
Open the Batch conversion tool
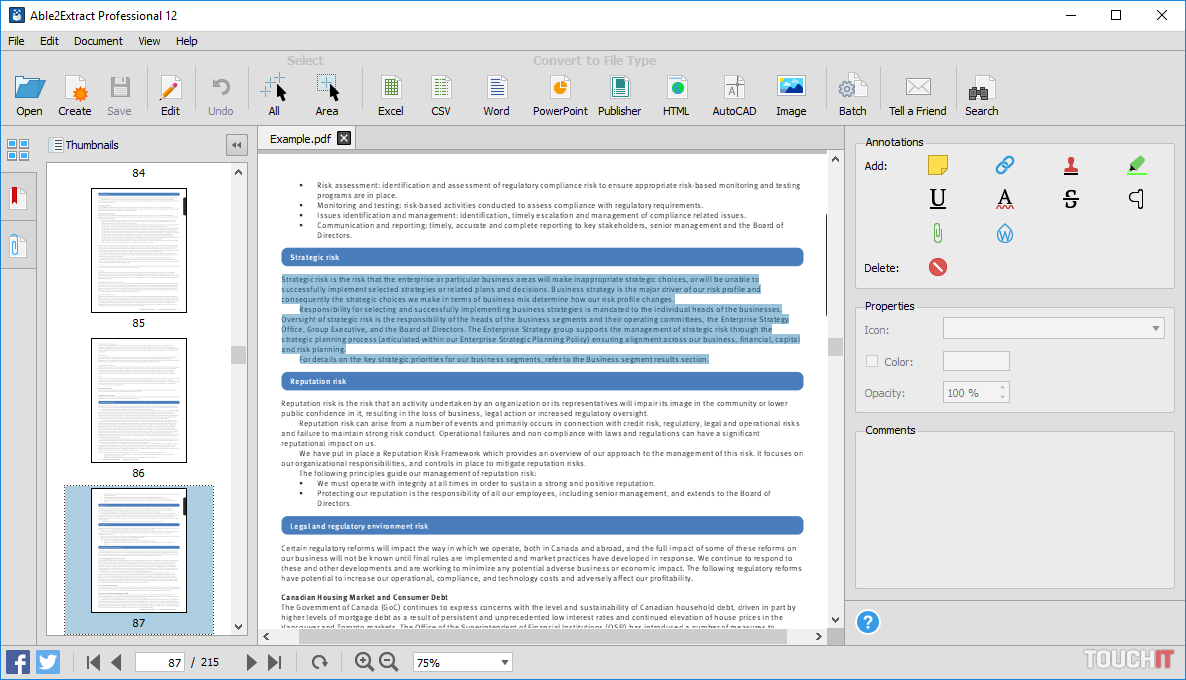852,95
